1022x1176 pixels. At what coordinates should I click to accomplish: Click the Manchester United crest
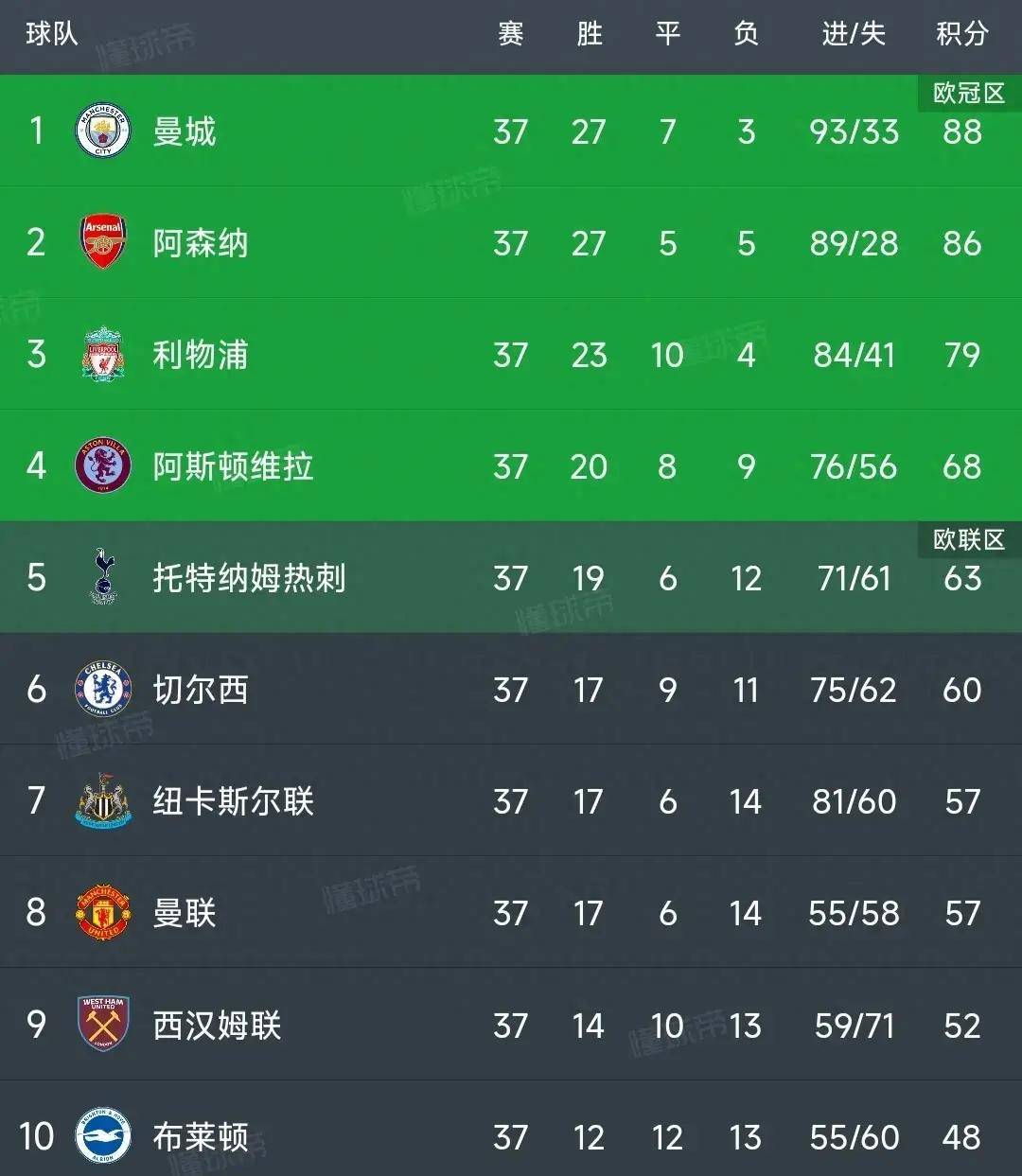coord(102,913)
